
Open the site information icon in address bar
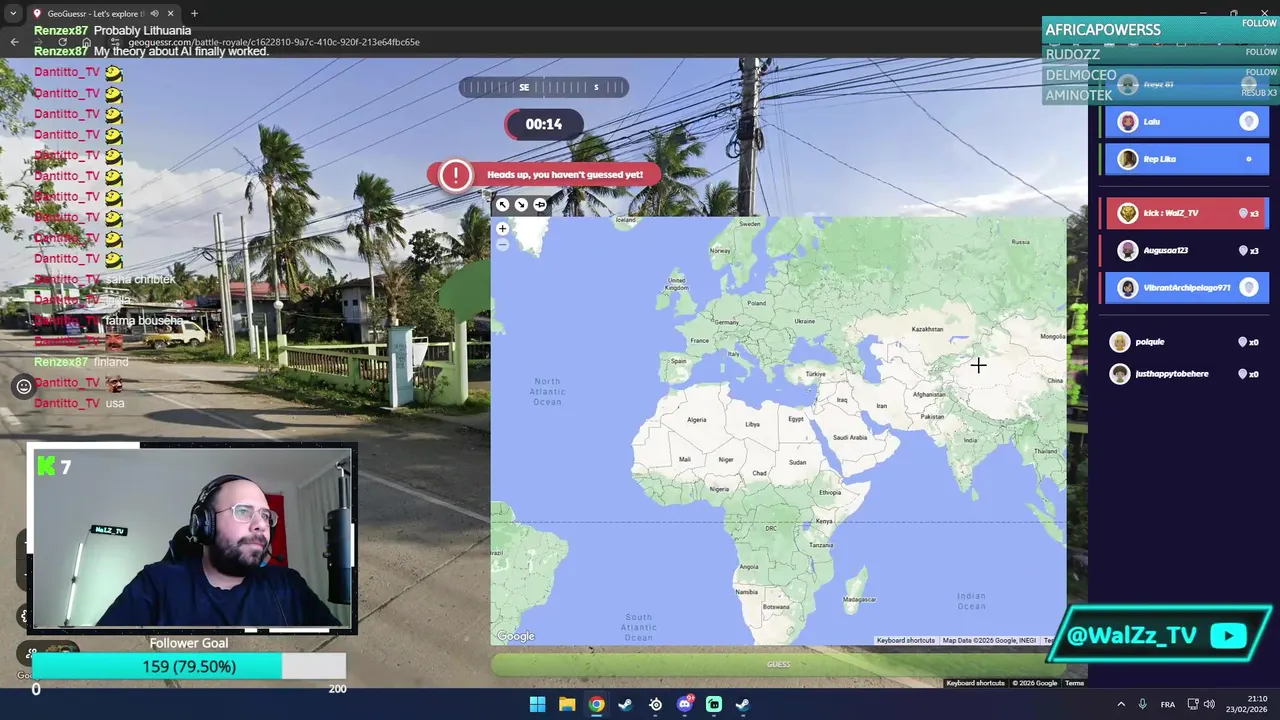(x=115, y=42)
